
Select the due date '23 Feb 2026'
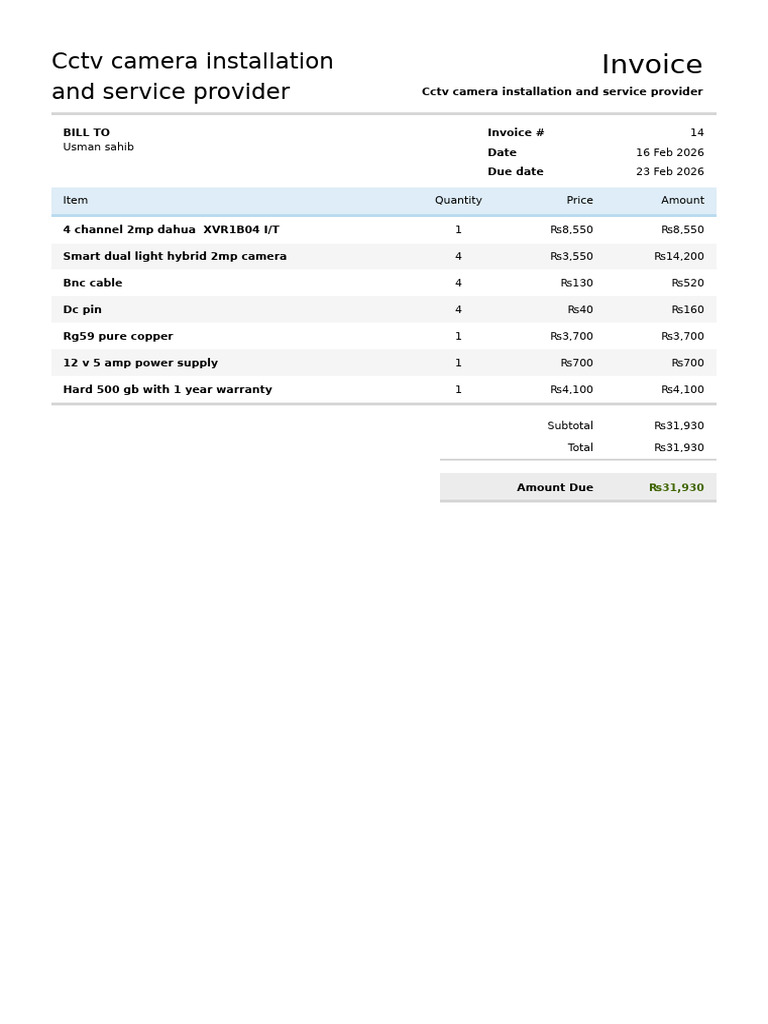(x=670, y=171)
